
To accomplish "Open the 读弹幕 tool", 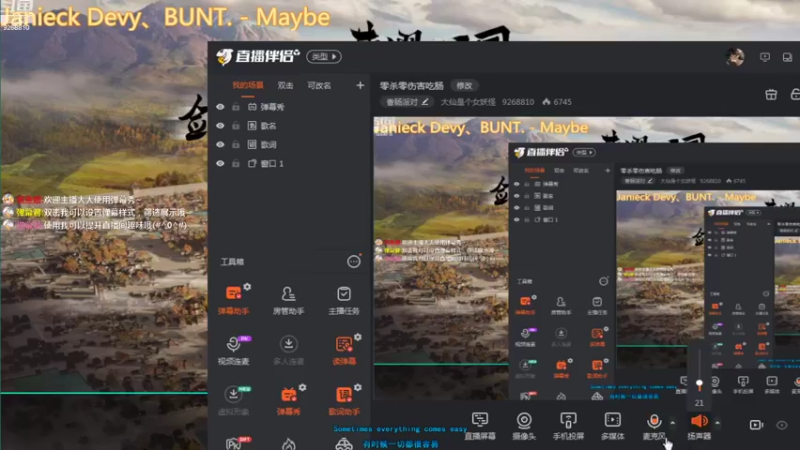I will 344,350.
